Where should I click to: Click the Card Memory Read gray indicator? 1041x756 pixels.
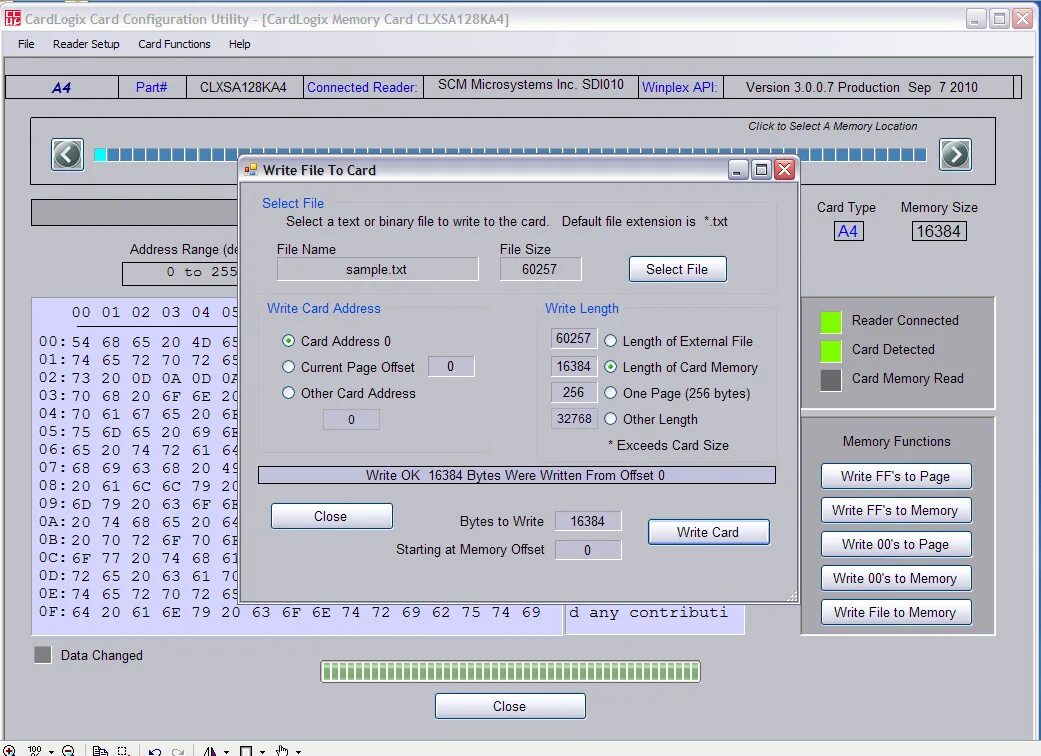click(x=831, y=380)
